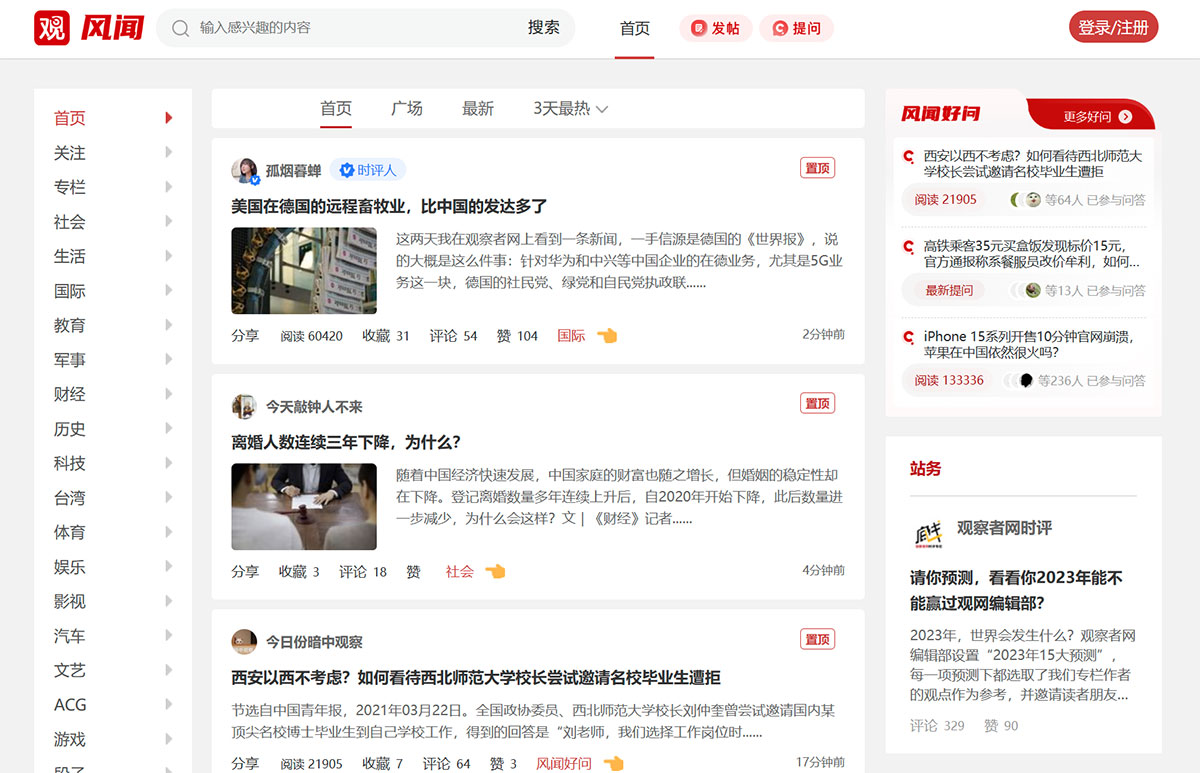Viewport: 1200px width, 773px height.
Task: Click the 登录/注册 button
Action: tap(1113, 27)
